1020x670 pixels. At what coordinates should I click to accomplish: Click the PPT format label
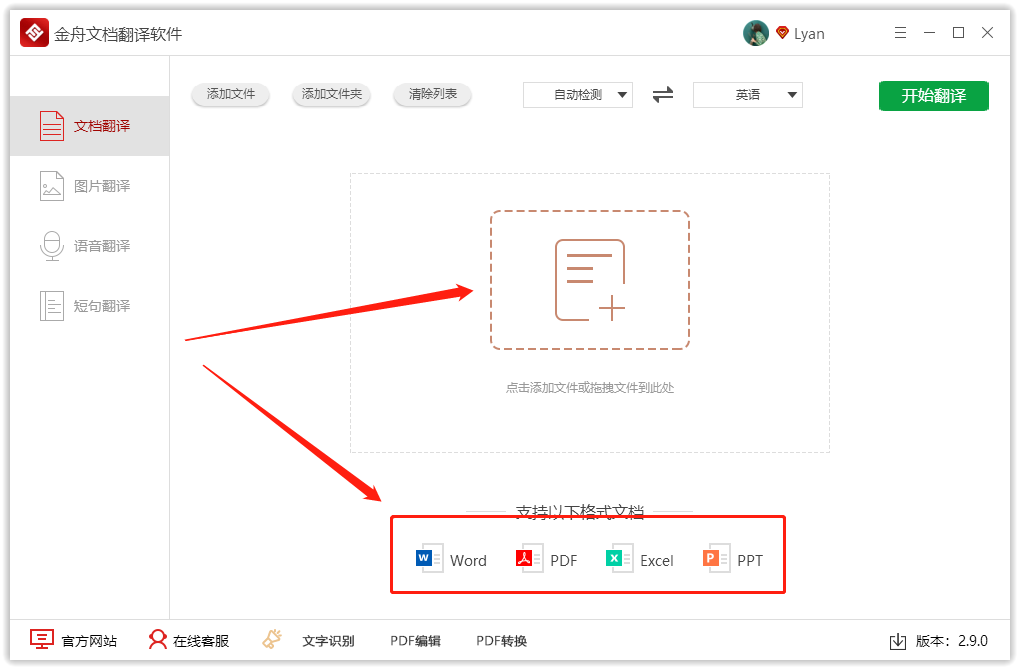click(750, 561)
